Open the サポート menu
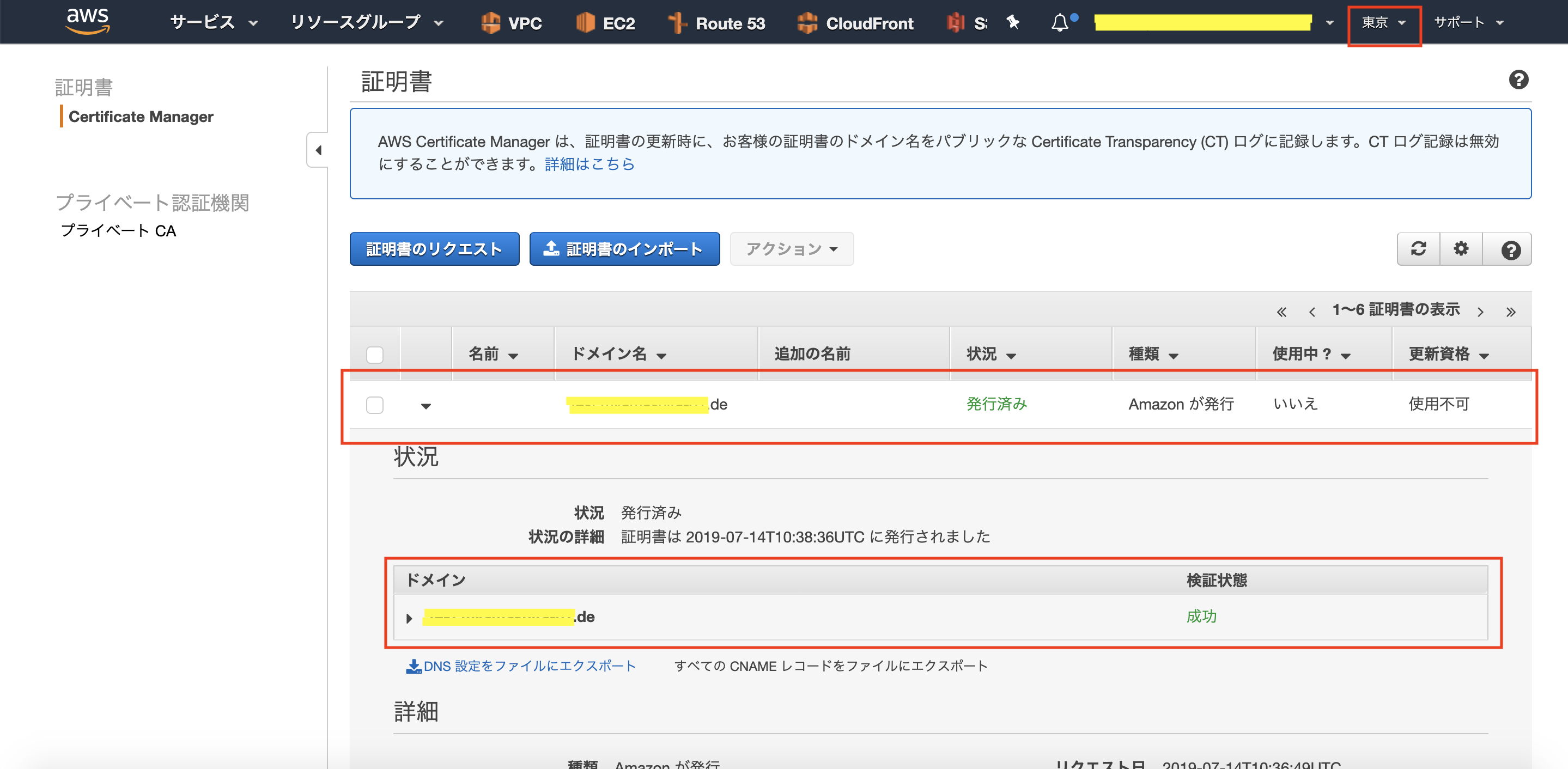Viewport: 1568px width, 769px height. [1468, 22]
